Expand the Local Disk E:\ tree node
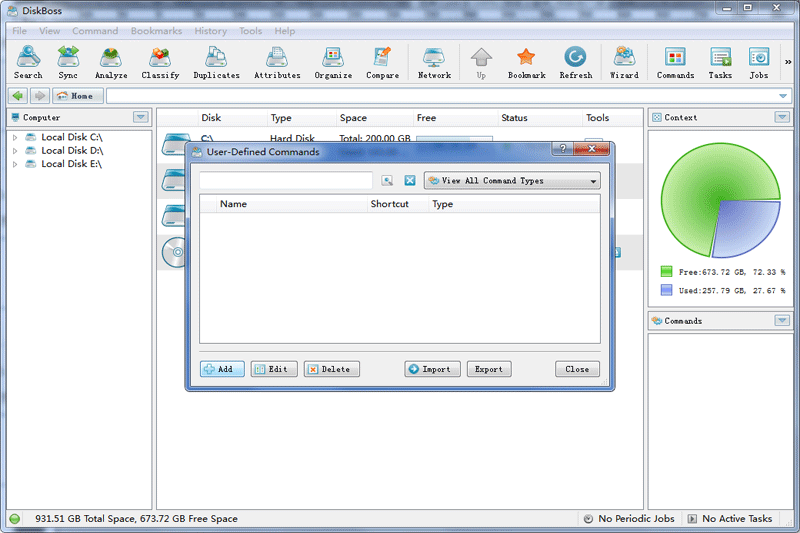 click(15, 164)
